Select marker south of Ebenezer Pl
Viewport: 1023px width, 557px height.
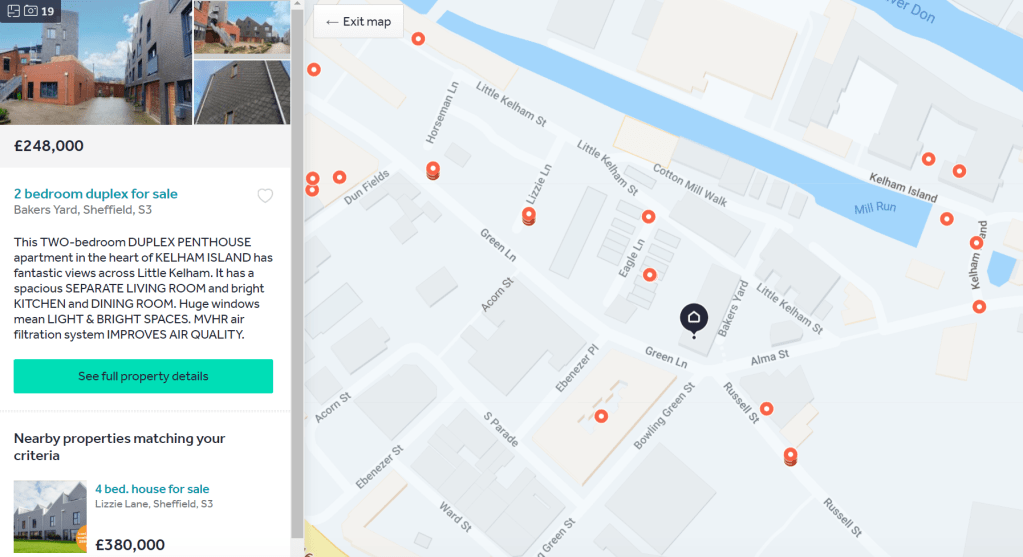[x=601, y=416]
